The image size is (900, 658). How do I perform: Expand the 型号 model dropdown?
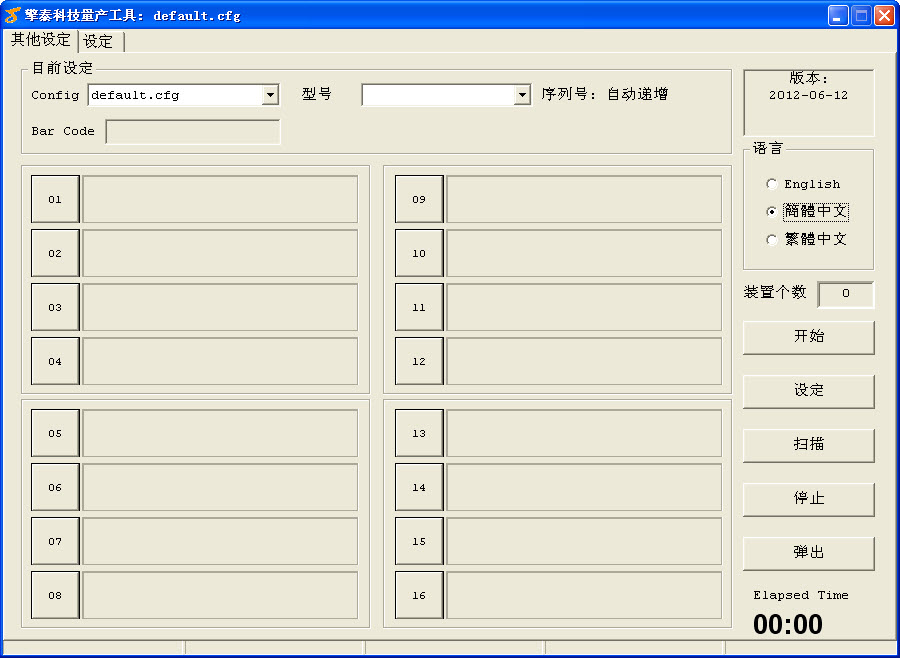[x=521, y=95]
